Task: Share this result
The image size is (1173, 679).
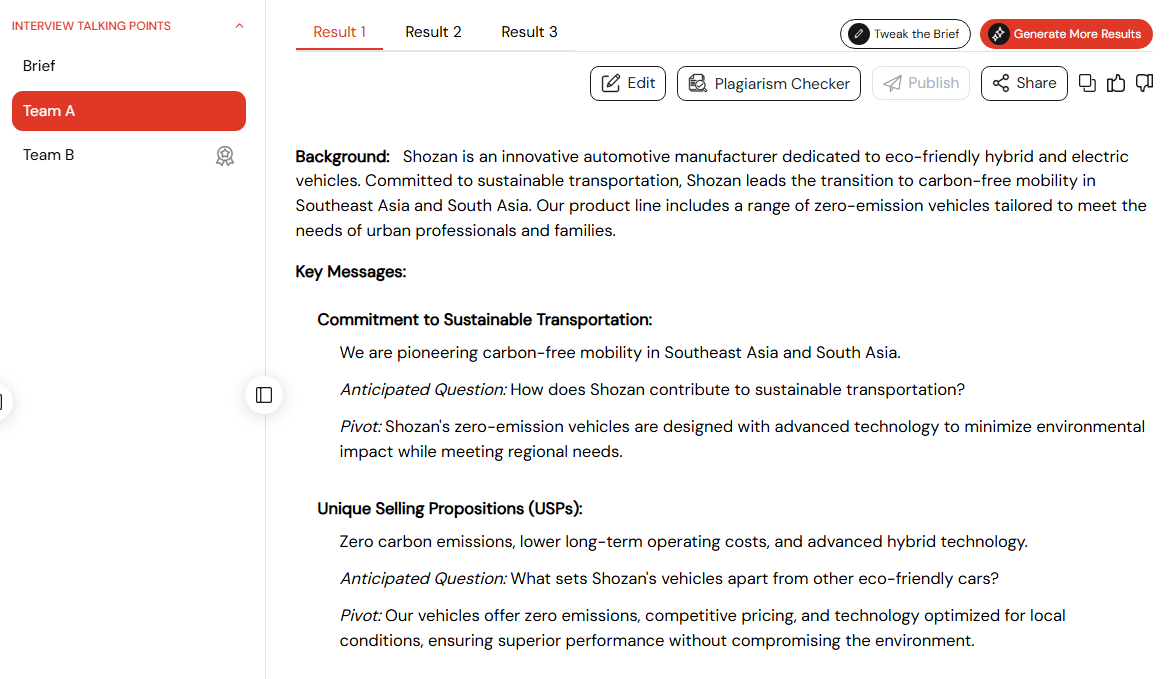Action: click(1024, 83)
